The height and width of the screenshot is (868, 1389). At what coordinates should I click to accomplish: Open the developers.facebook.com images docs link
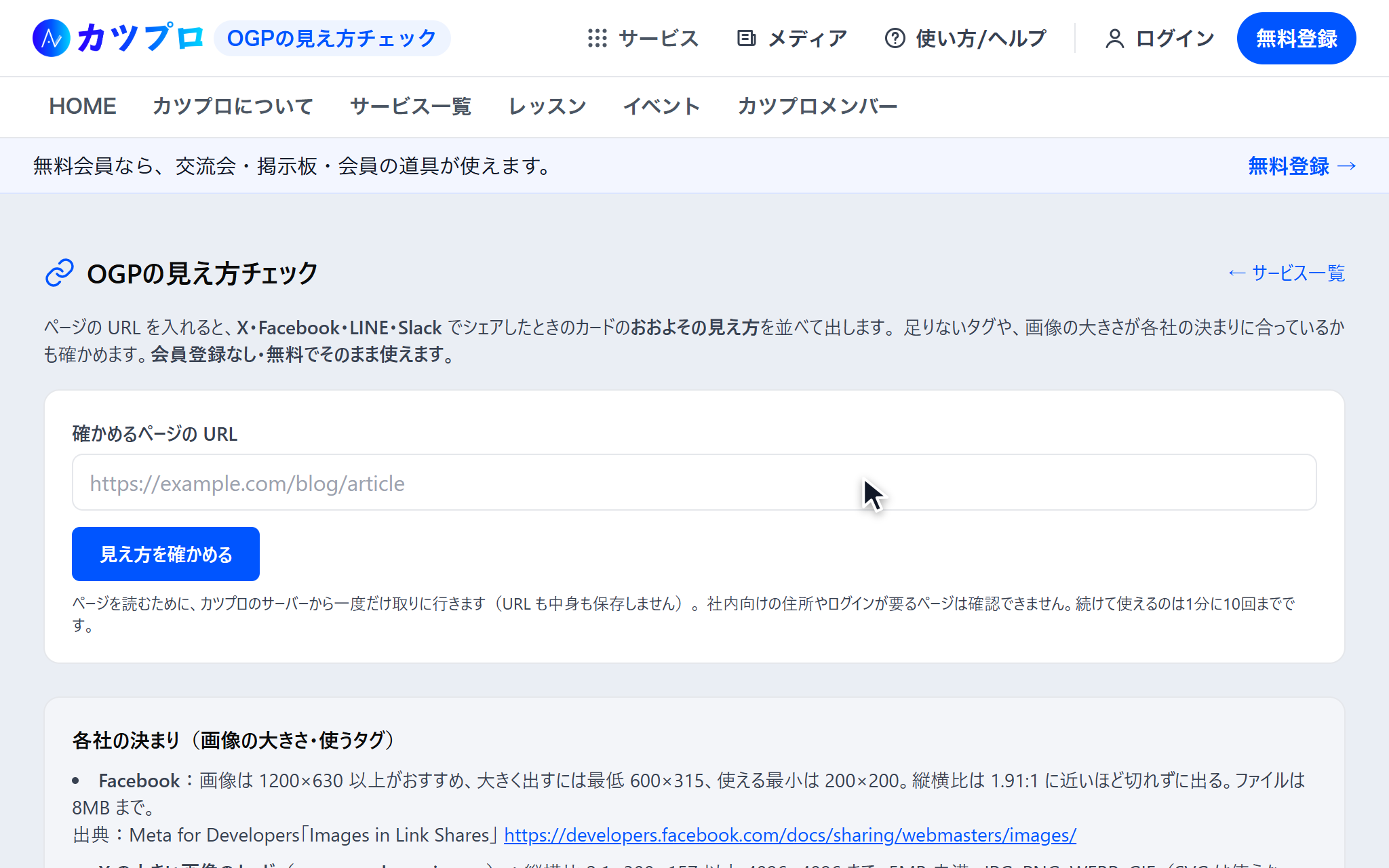(x=790, y=835)
